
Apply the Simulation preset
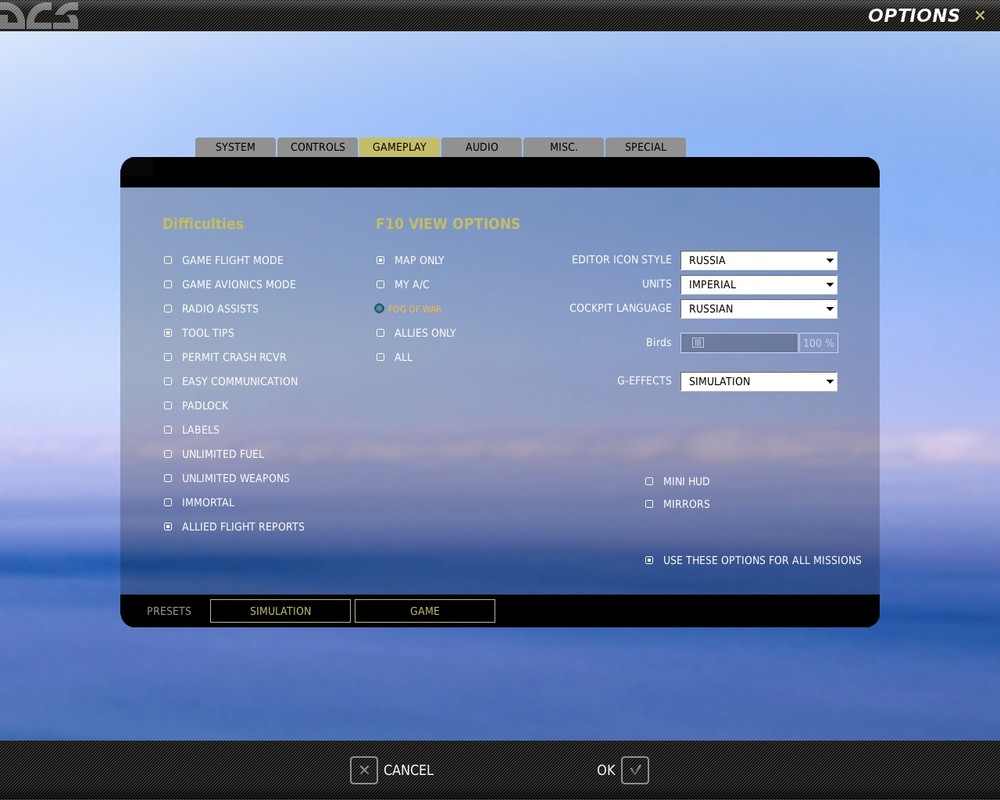(280, 611)
